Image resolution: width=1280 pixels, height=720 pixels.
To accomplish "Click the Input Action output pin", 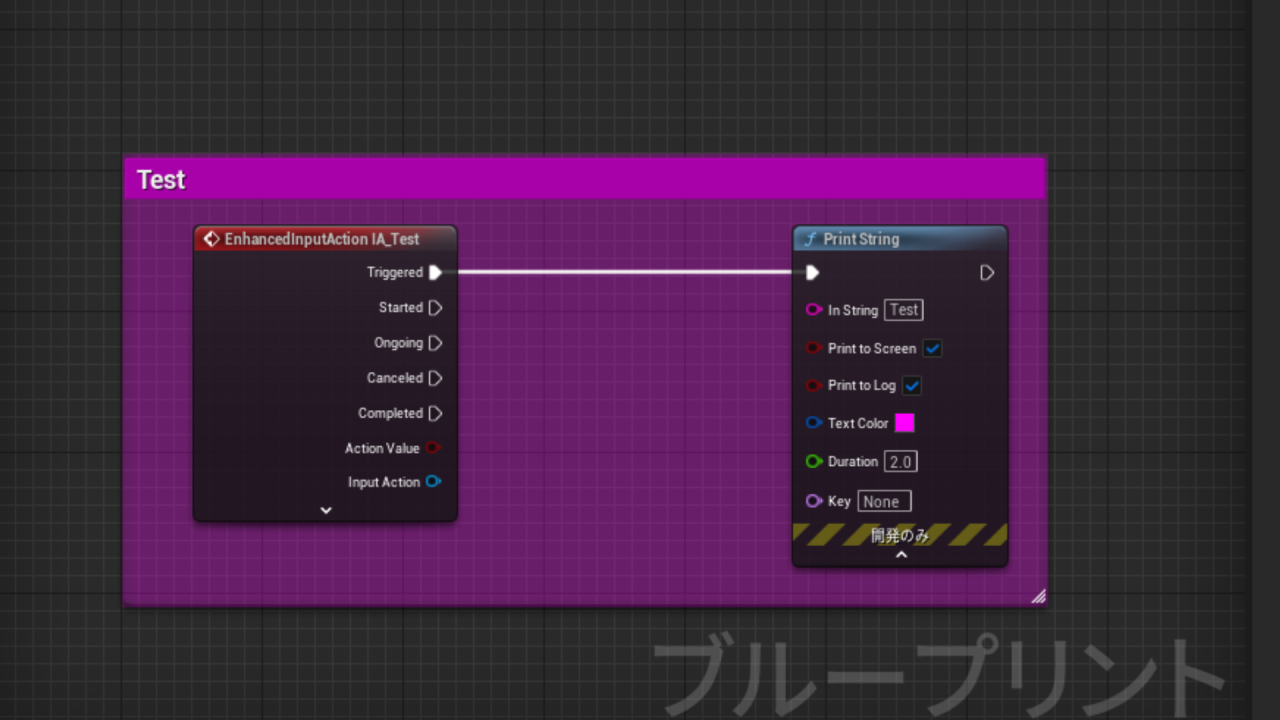I will point(433,482).
